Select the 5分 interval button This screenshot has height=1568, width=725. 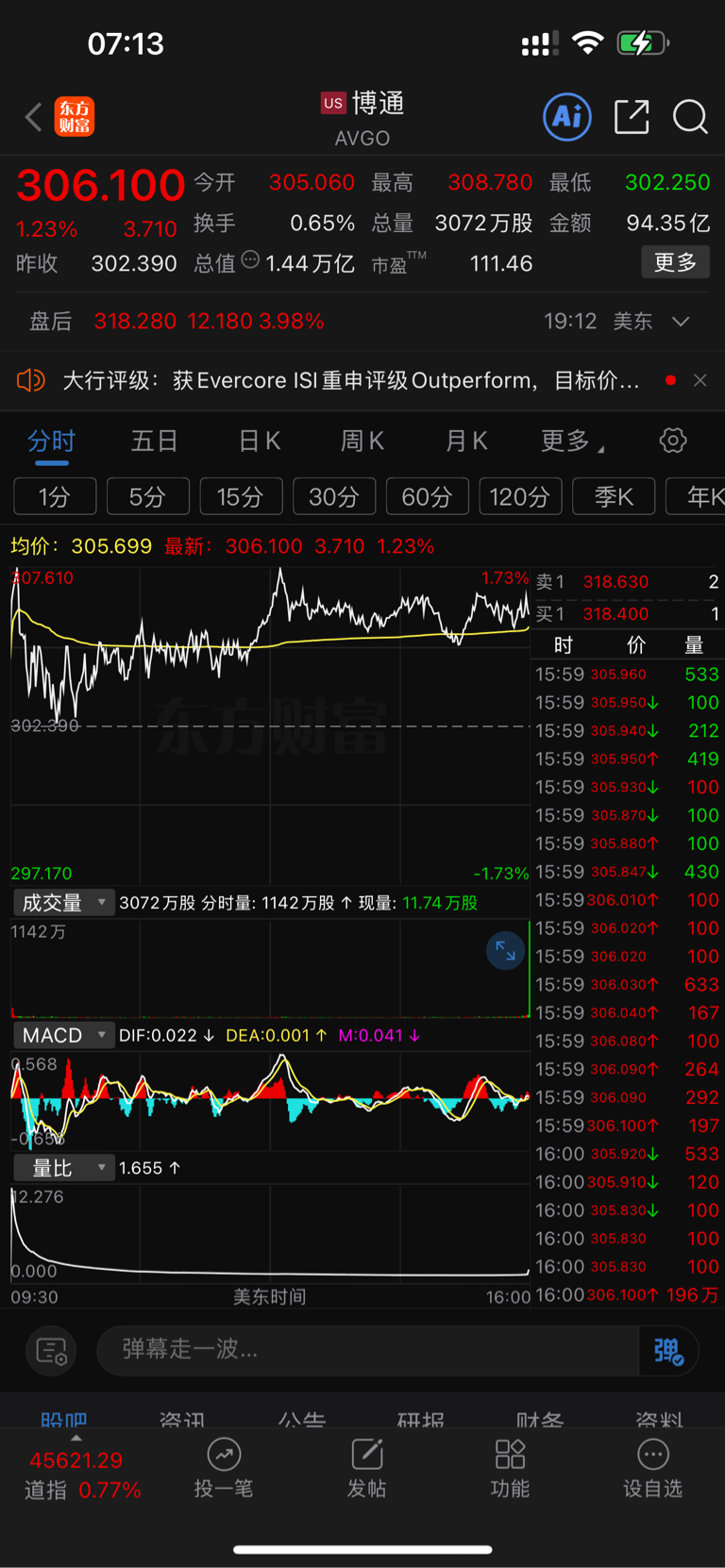pyautogui.click(x=148, y=496)
